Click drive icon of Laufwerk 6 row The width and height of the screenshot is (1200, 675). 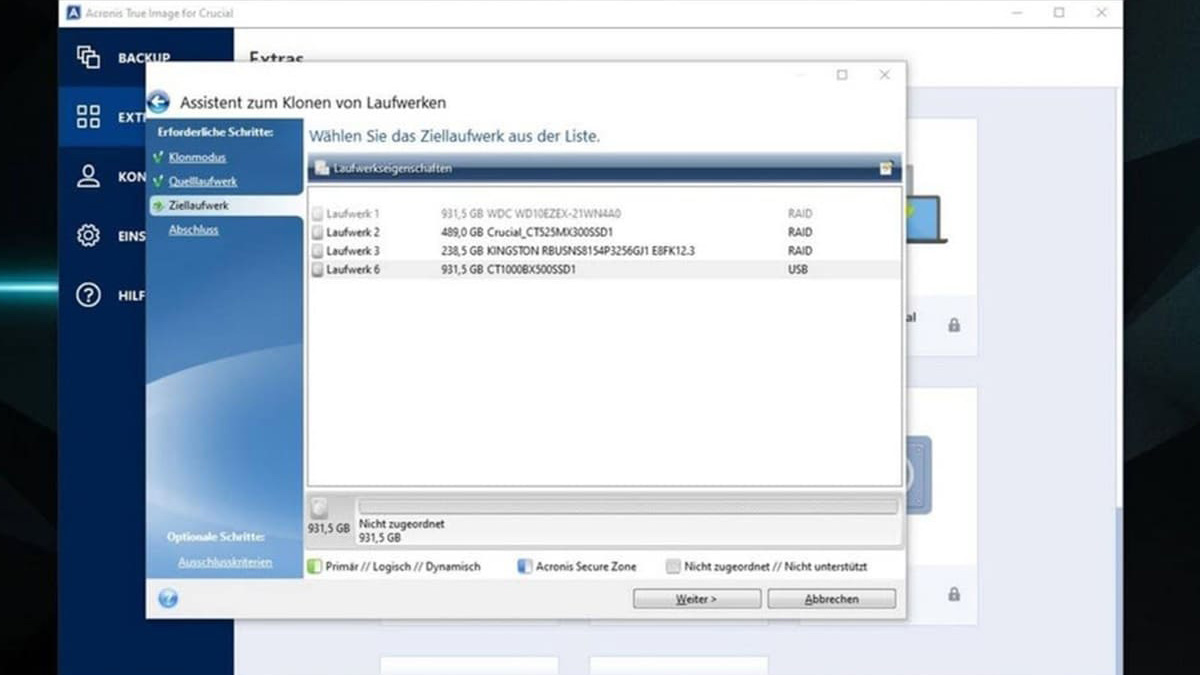pyautogui.click(x=317, y=270)
